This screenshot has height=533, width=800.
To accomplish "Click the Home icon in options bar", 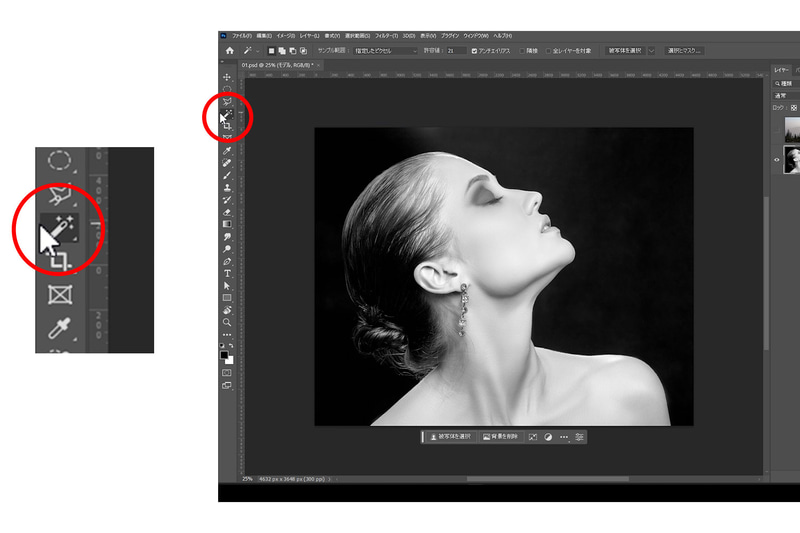I will [230, 50].
